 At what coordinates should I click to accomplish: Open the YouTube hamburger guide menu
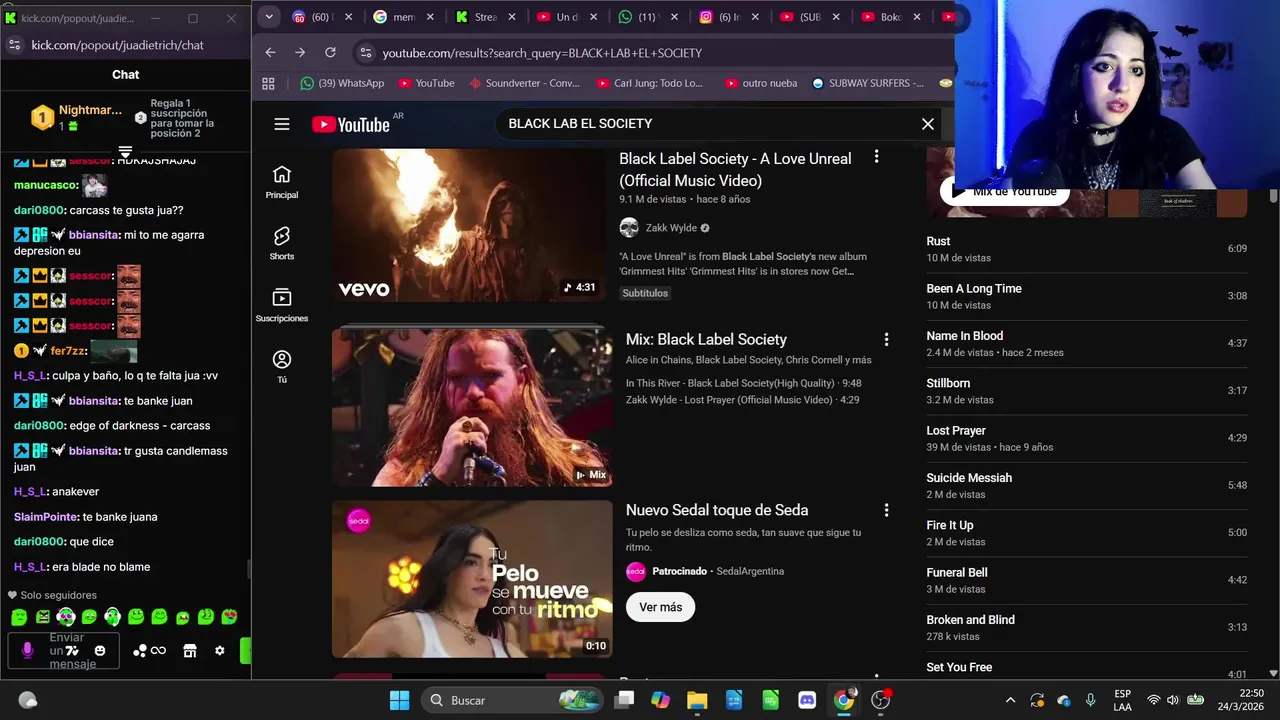282,124
